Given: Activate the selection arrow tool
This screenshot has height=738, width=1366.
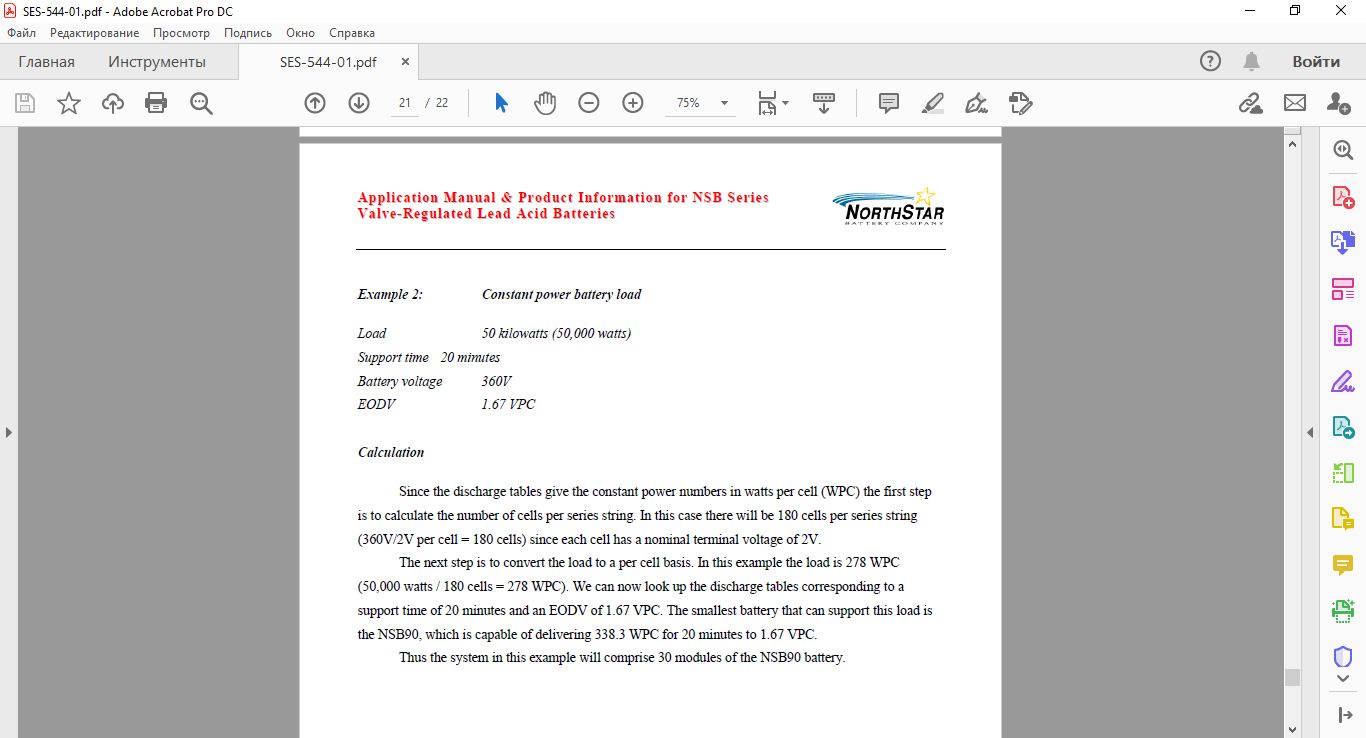Looking at the screenshot, I should [x=501, y=103].
